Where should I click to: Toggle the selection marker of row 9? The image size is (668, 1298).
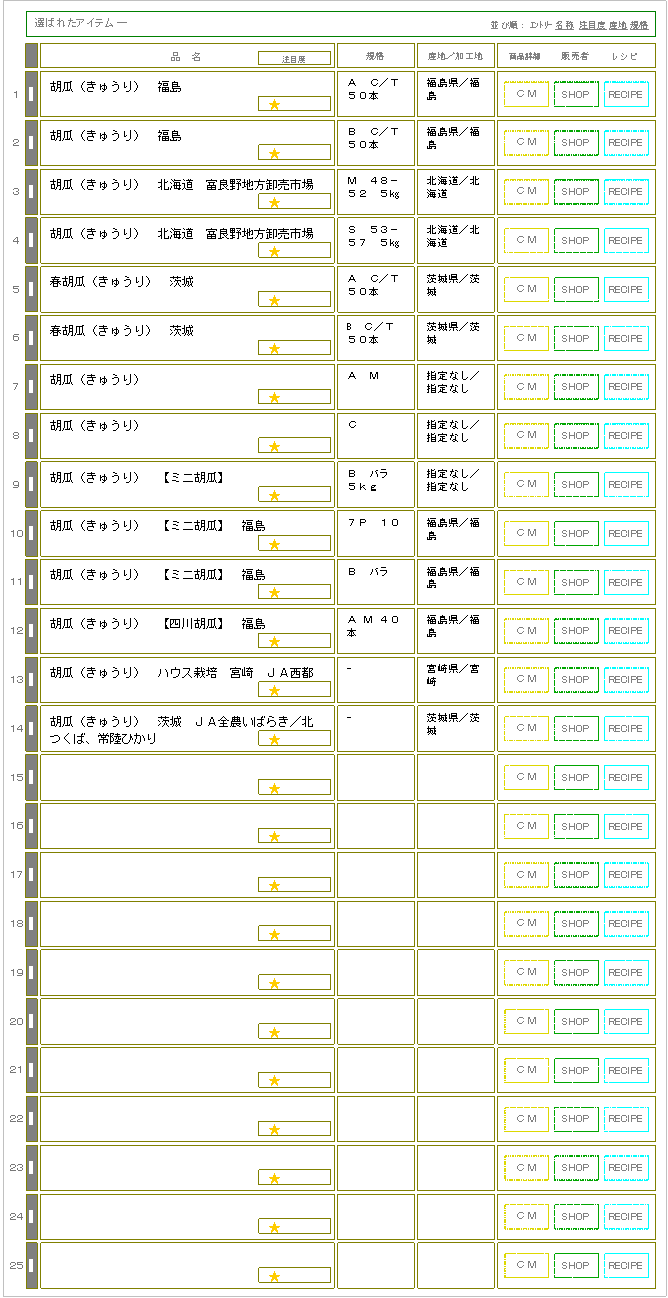click(31, 484)
